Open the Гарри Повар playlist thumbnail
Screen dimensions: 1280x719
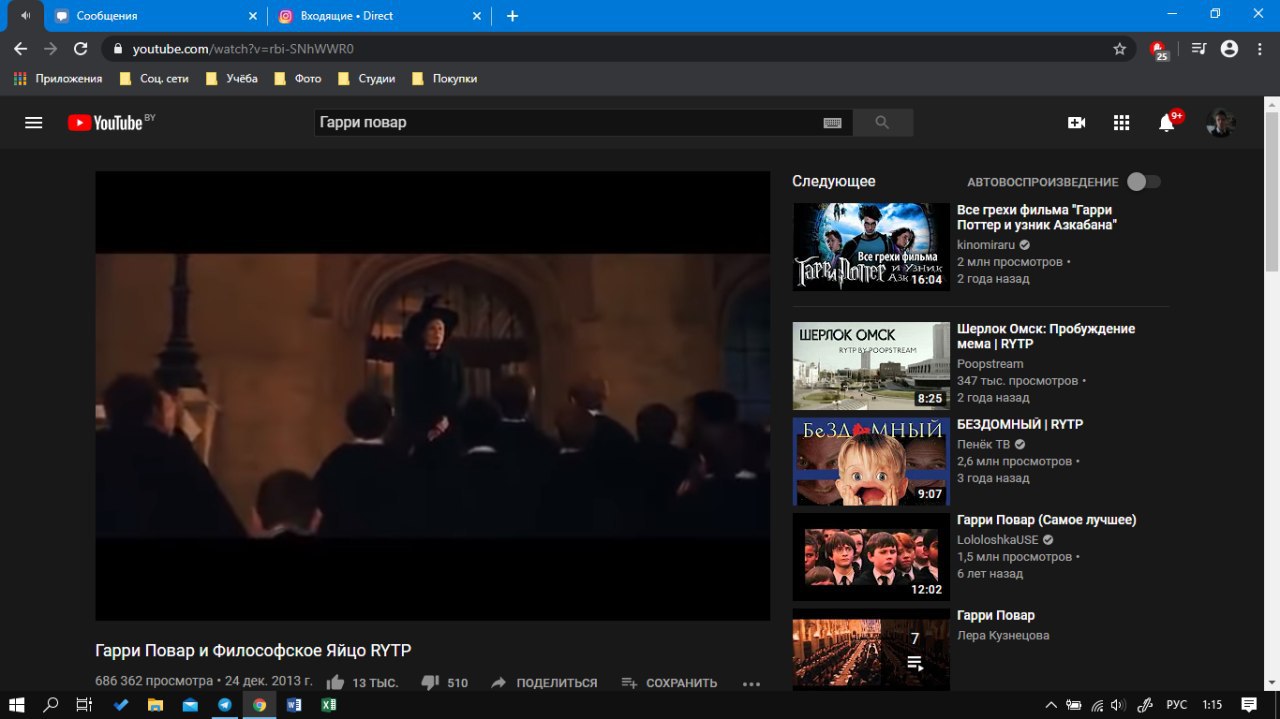pyautogui.click(x=871, y=649)
